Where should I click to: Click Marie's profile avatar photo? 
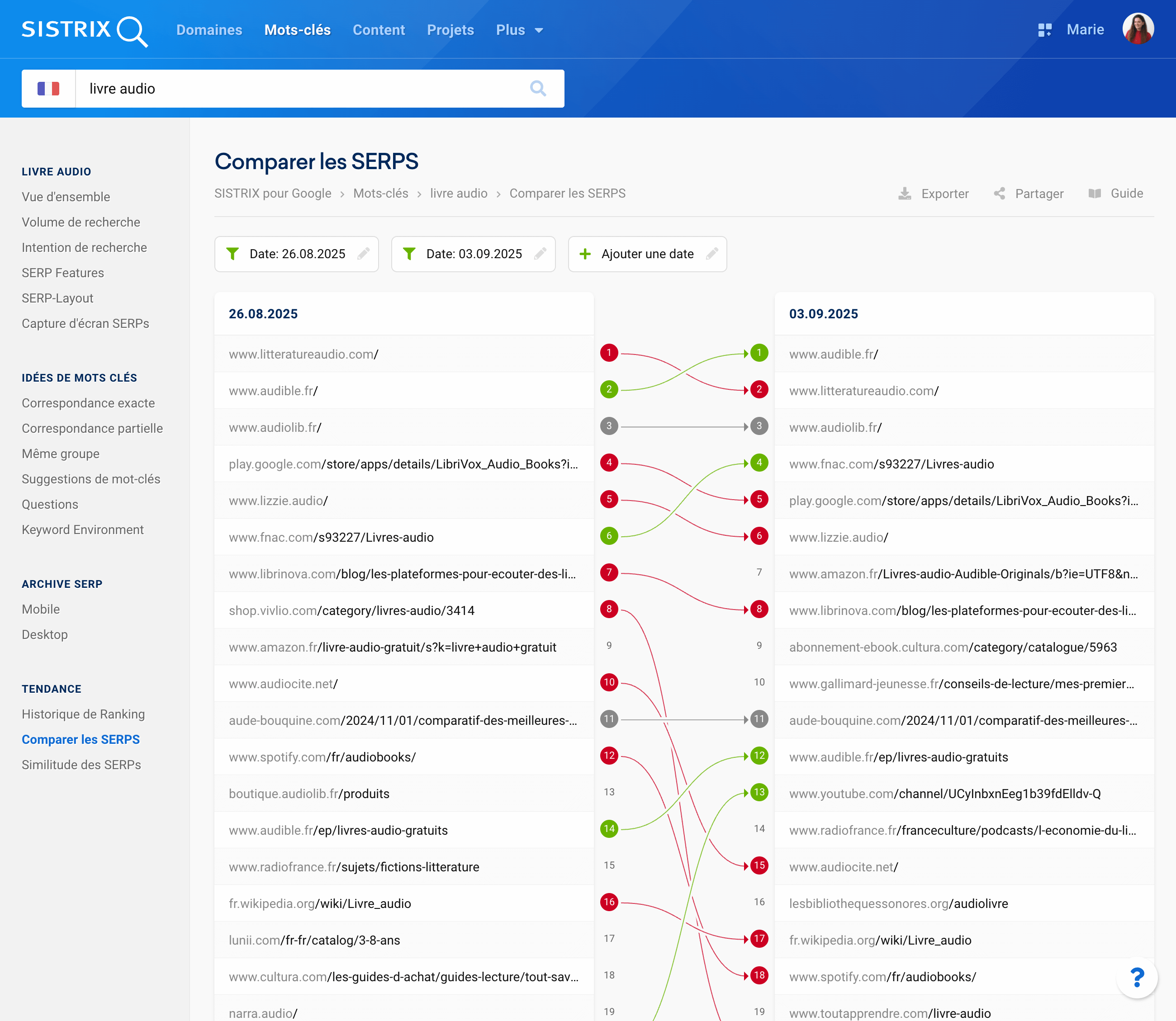coord(1138,29)
